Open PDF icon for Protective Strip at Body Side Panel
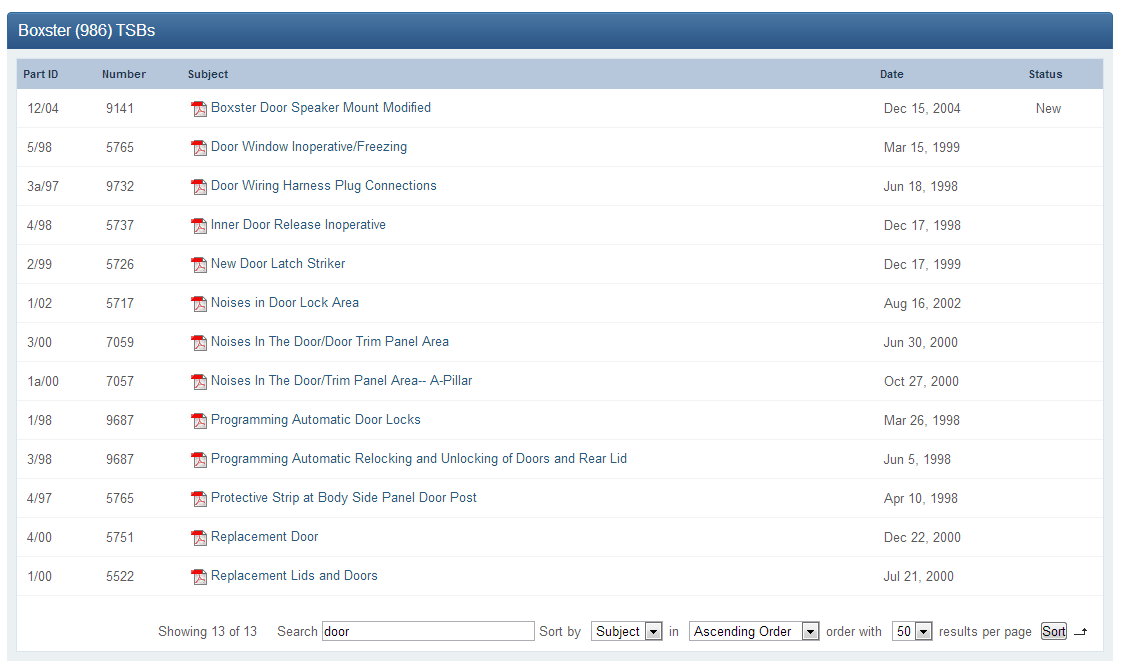Screen dimensions: 1122x666 pos(199,499)
